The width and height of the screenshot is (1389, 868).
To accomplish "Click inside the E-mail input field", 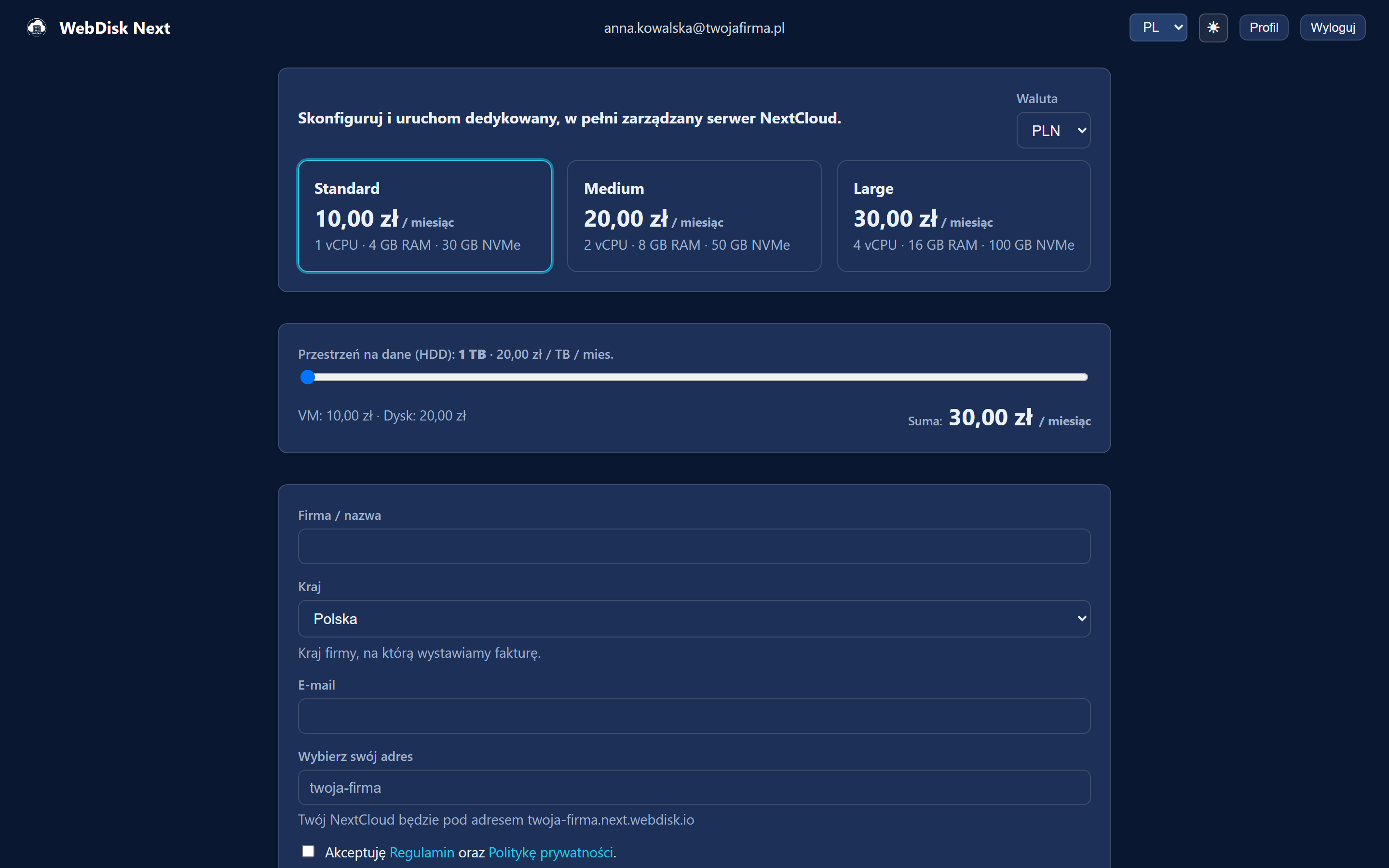I will coord(694,716).
